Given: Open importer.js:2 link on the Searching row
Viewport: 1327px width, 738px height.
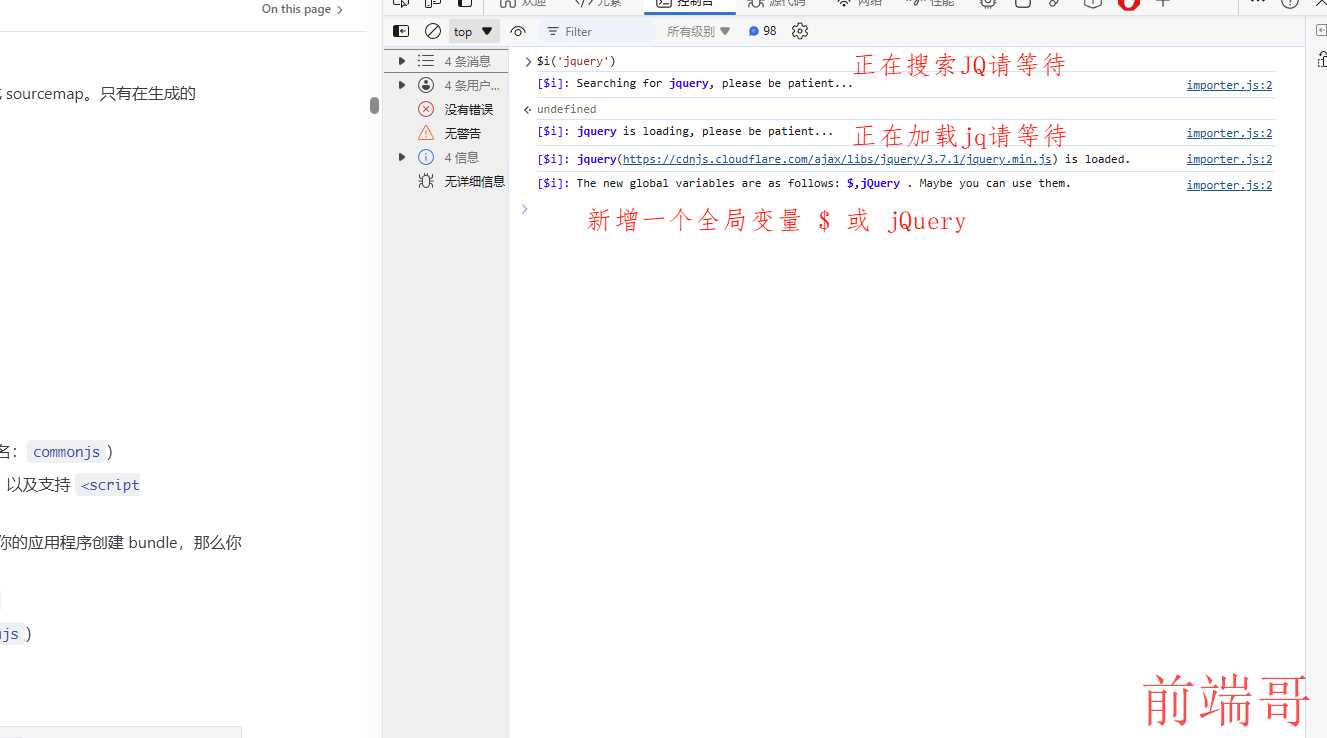Looking at the screenshot, I should (1229, 85).
